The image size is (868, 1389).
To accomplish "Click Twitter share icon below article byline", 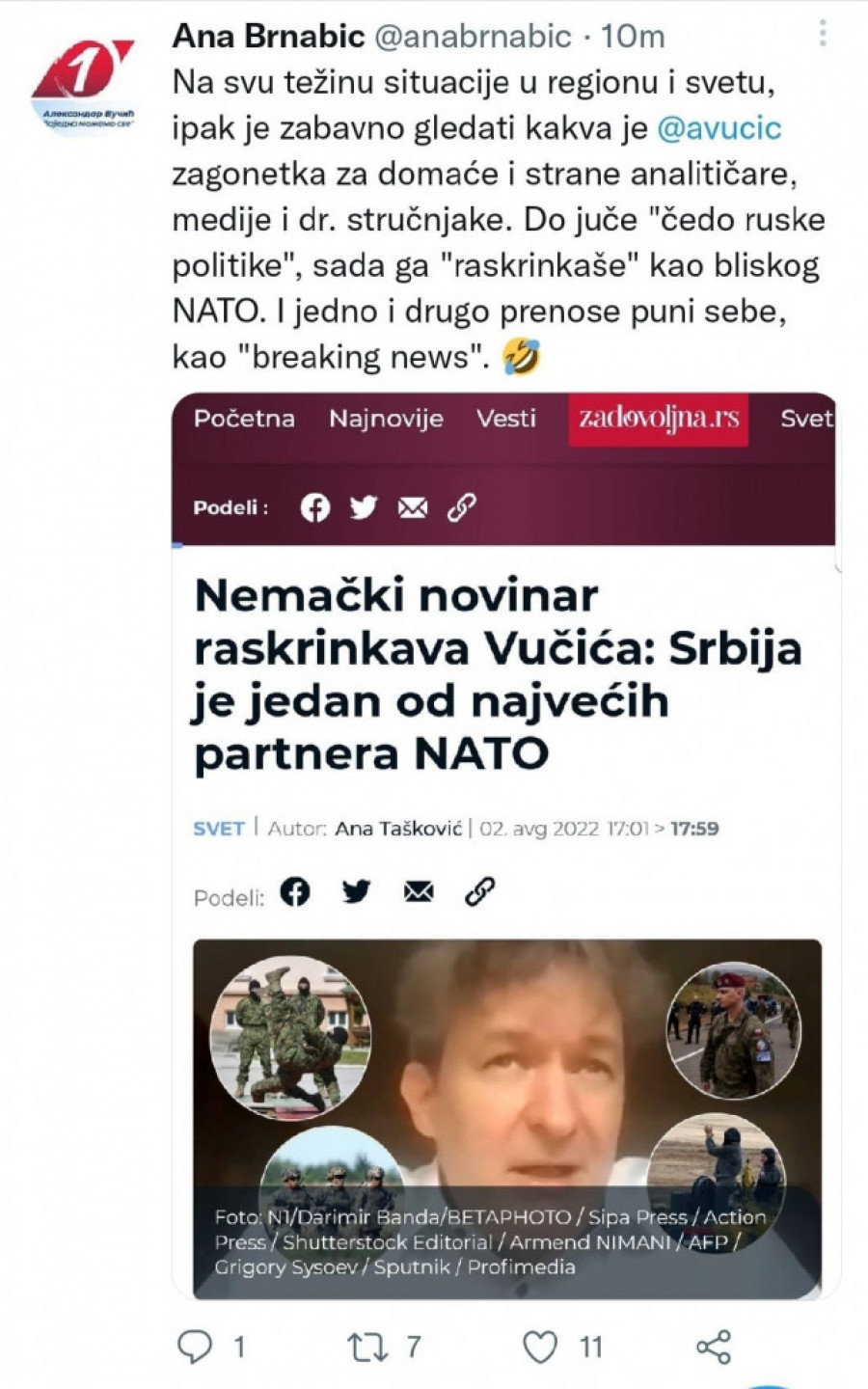I will pos(356,892).
